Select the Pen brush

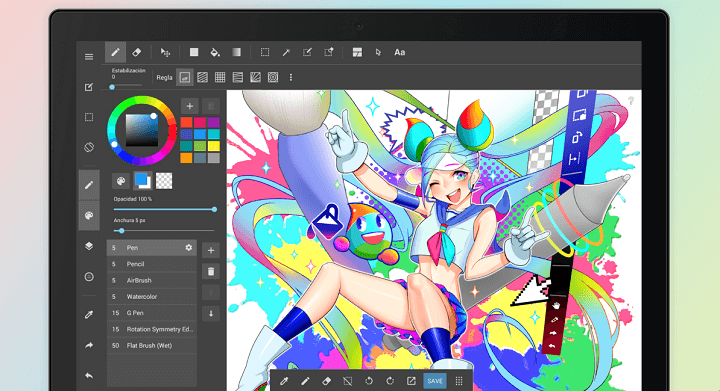[152, 248]
